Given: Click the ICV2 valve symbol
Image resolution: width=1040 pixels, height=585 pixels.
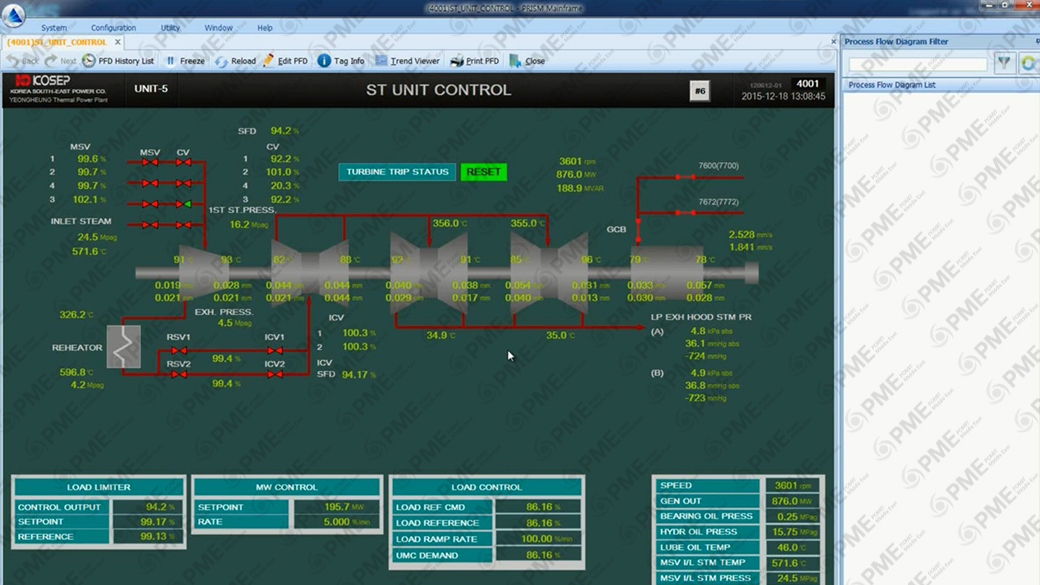Looking at the screenshot, I should [275, 375].
